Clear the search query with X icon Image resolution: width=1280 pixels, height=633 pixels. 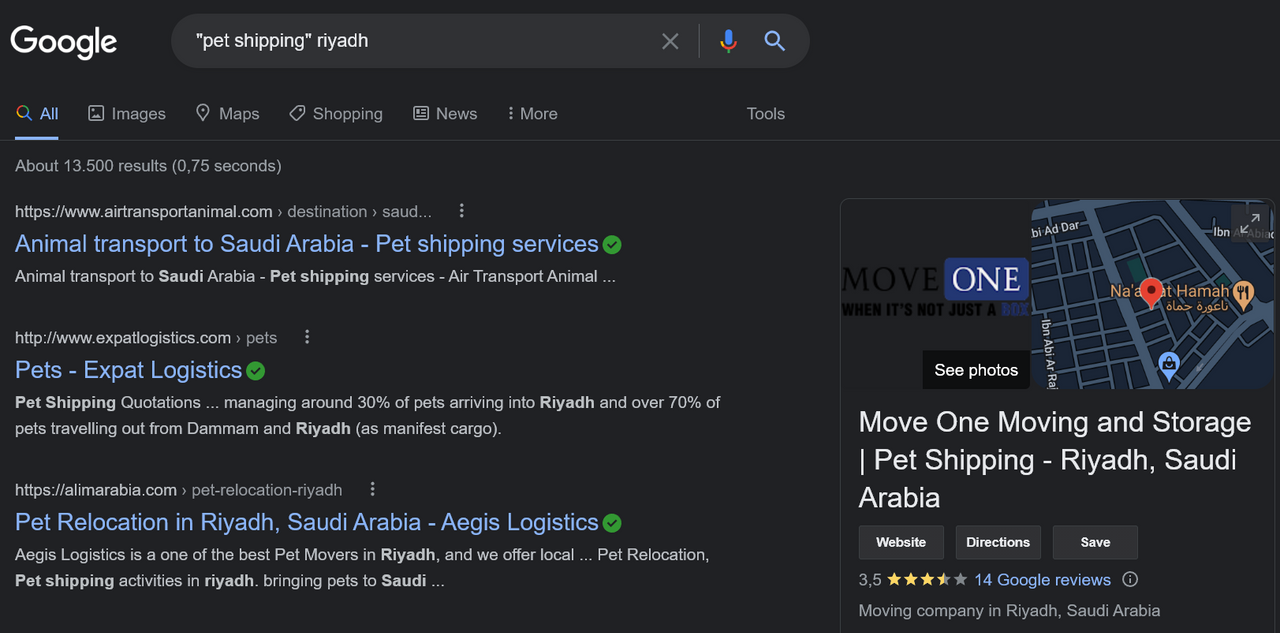click(670, 41)
